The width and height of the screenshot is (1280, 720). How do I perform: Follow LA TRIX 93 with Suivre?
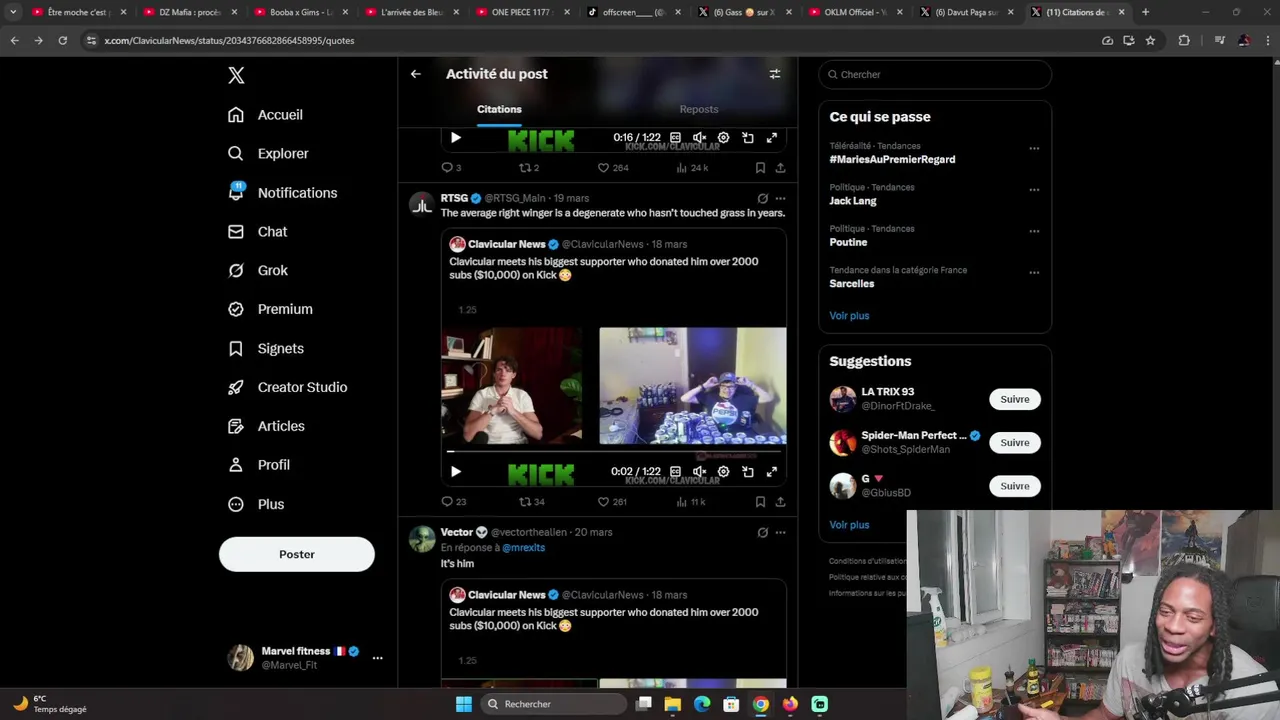pos(1015,399)
